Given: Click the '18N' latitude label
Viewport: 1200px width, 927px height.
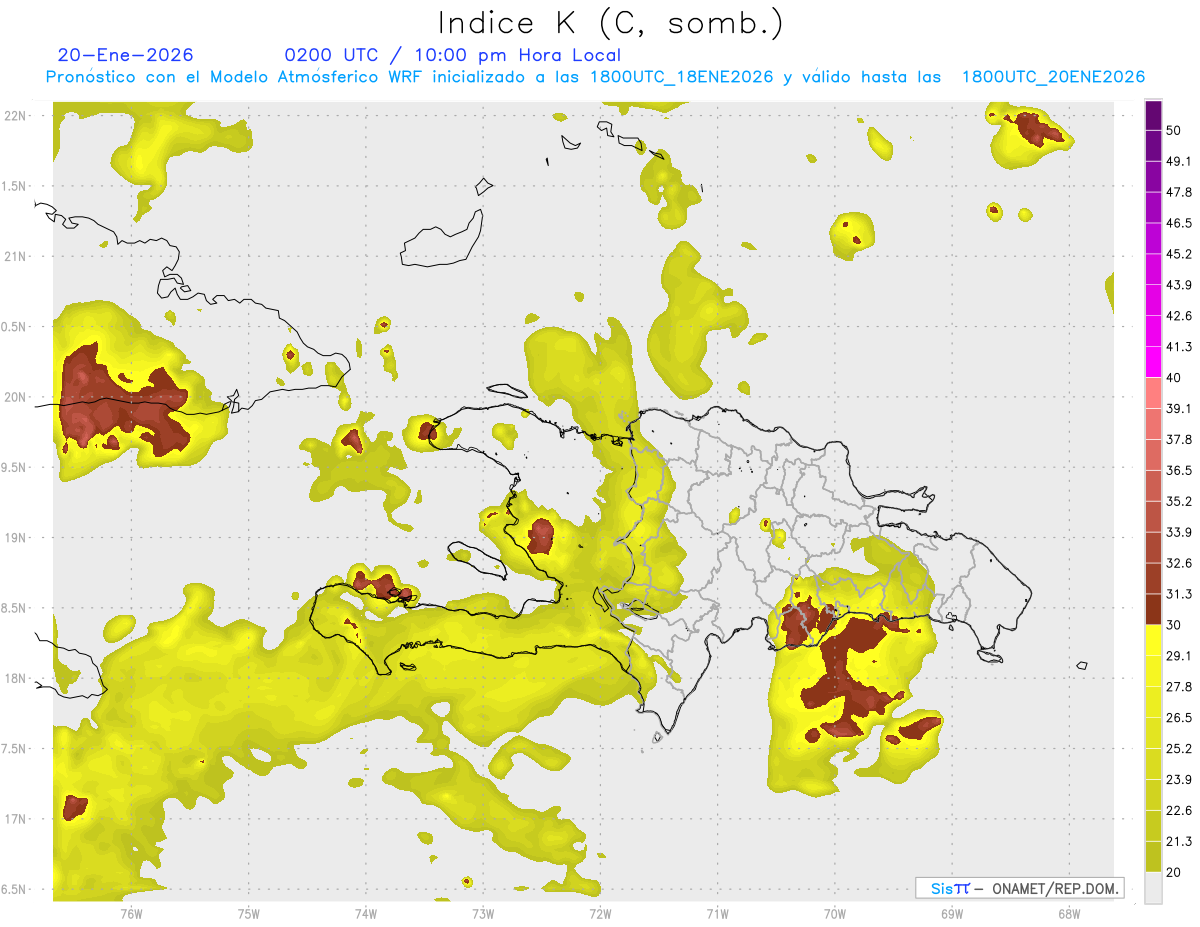Looking at the screenshot, I should 15,678.
